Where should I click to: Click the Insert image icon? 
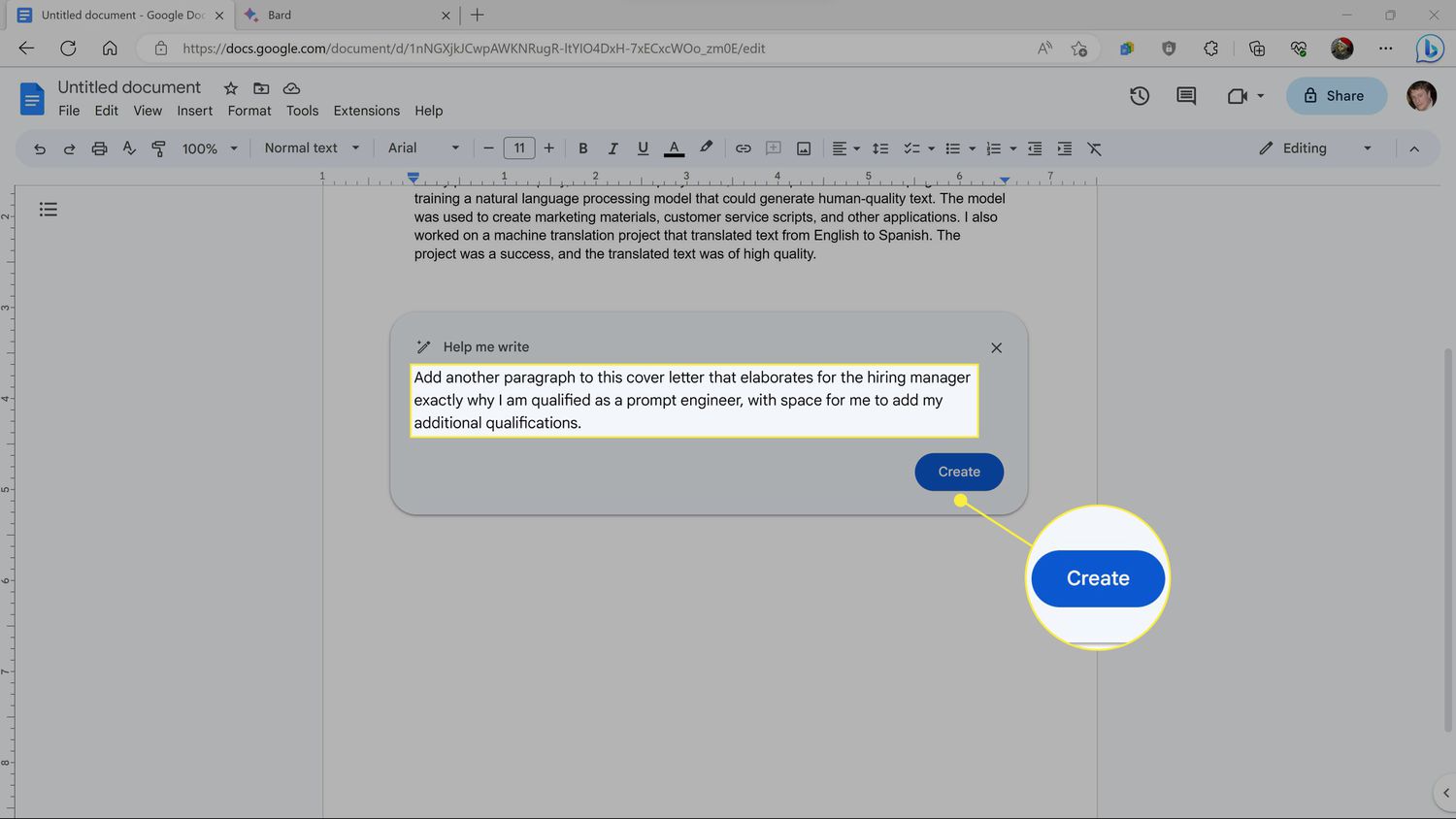pyautogui.click(x=804, y=148)
